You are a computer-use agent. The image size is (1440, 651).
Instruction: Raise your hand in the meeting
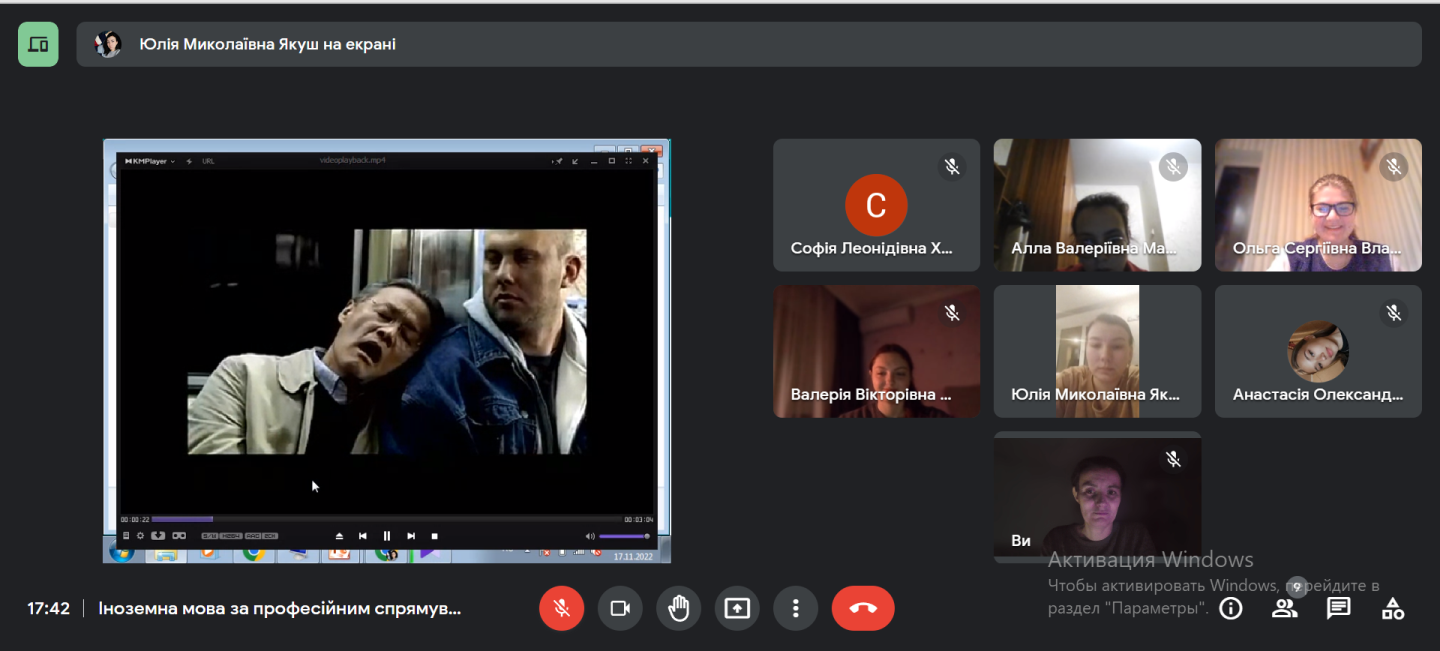[x=679, y=608]
